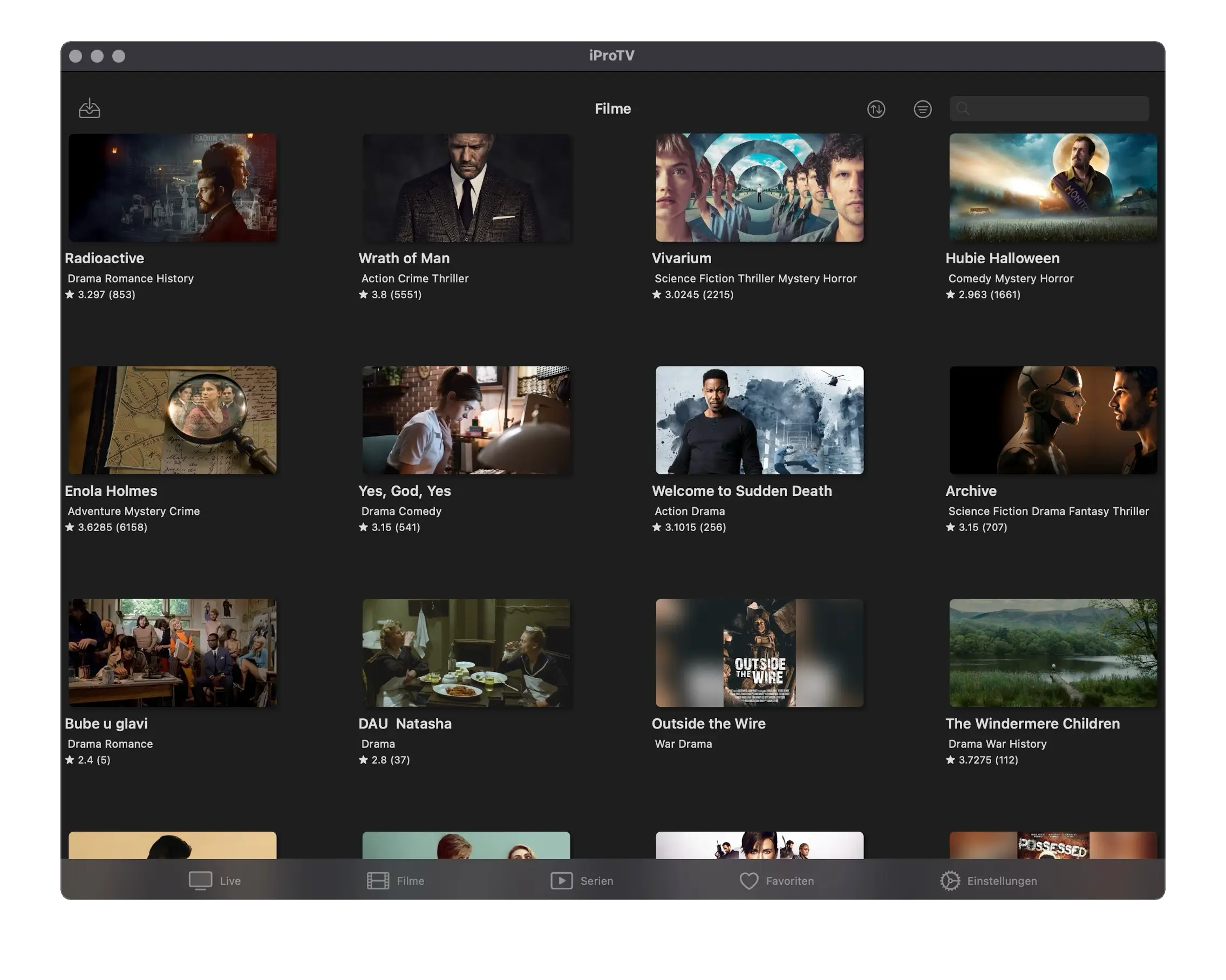This screenshot has width=1226, height=980.
Task: Click the magnifier icon in search field
Action: [962, 108]
